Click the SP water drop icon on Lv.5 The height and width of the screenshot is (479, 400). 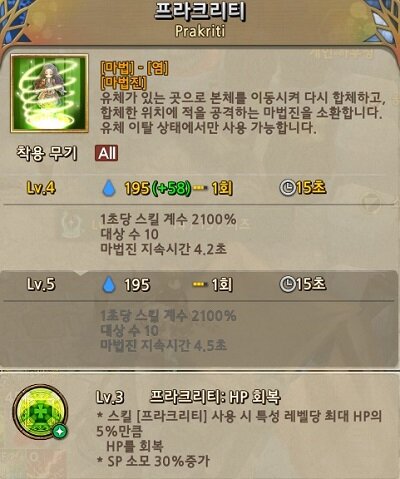pos(108,285)
